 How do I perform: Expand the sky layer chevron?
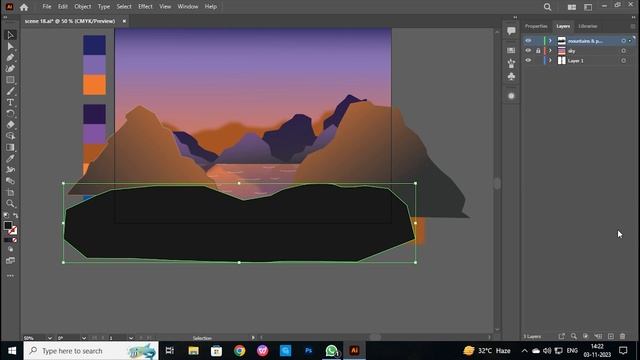(550, 51)
